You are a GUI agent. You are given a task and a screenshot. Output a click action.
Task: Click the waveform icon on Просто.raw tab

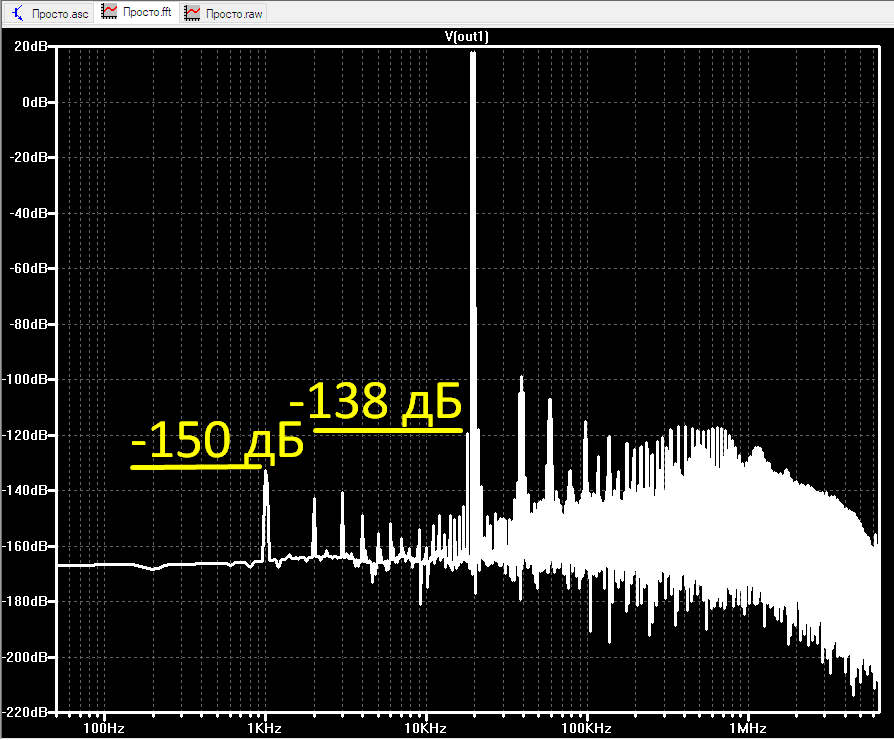pos(193,13)
